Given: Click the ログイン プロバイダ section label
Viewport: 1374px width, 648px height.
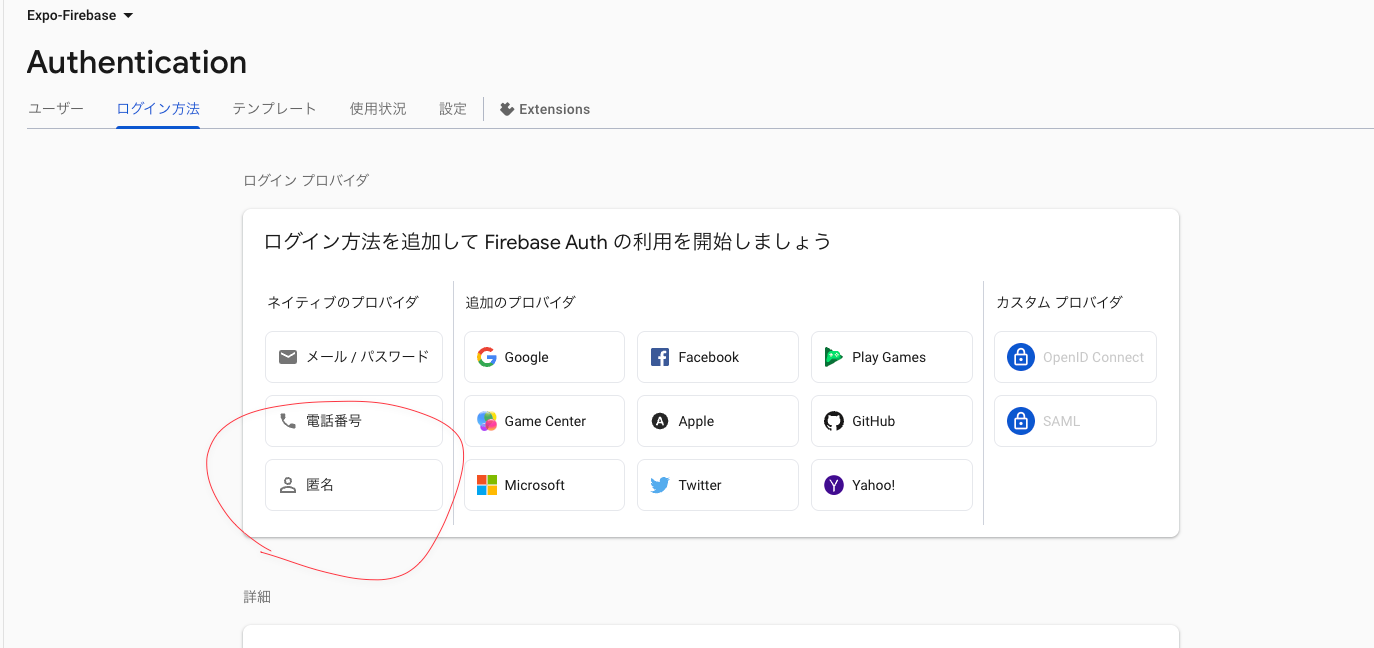Looking at the screenshot, I should pos(306,180).
